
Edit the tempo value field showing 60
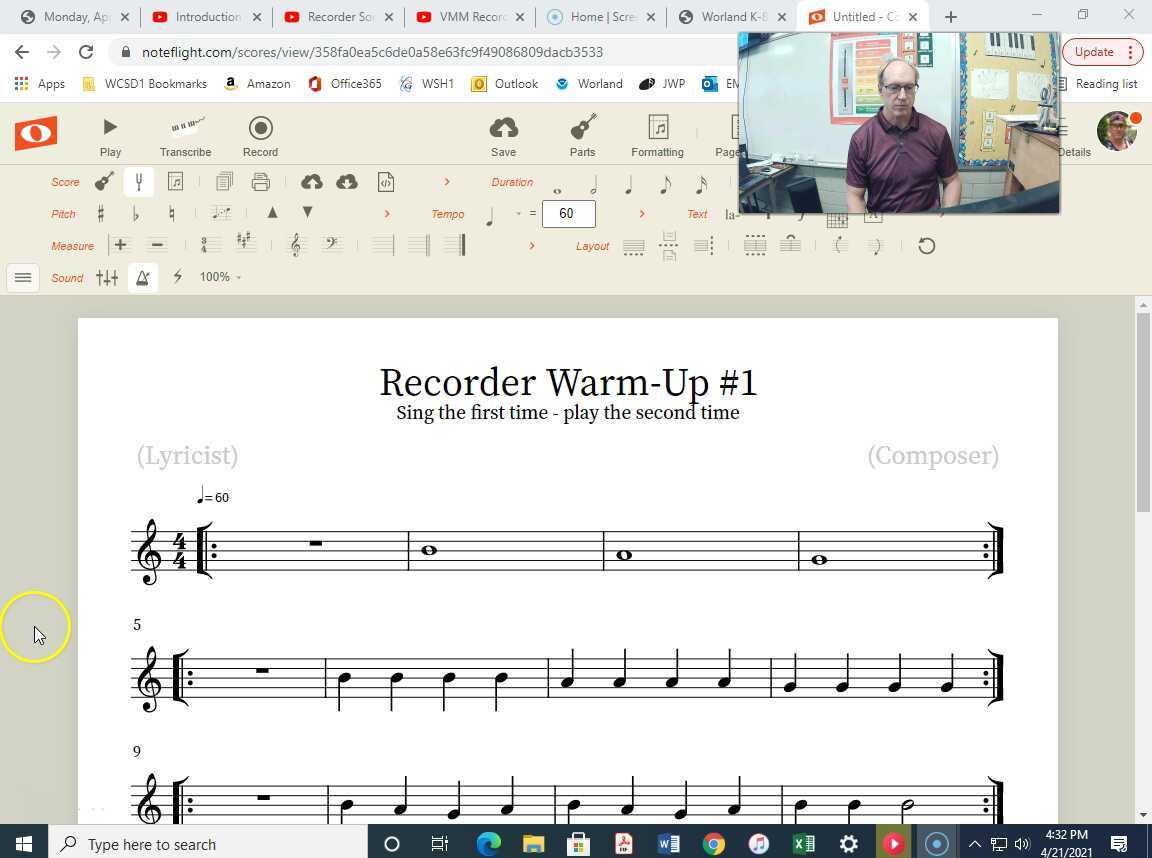coord(567,213)
